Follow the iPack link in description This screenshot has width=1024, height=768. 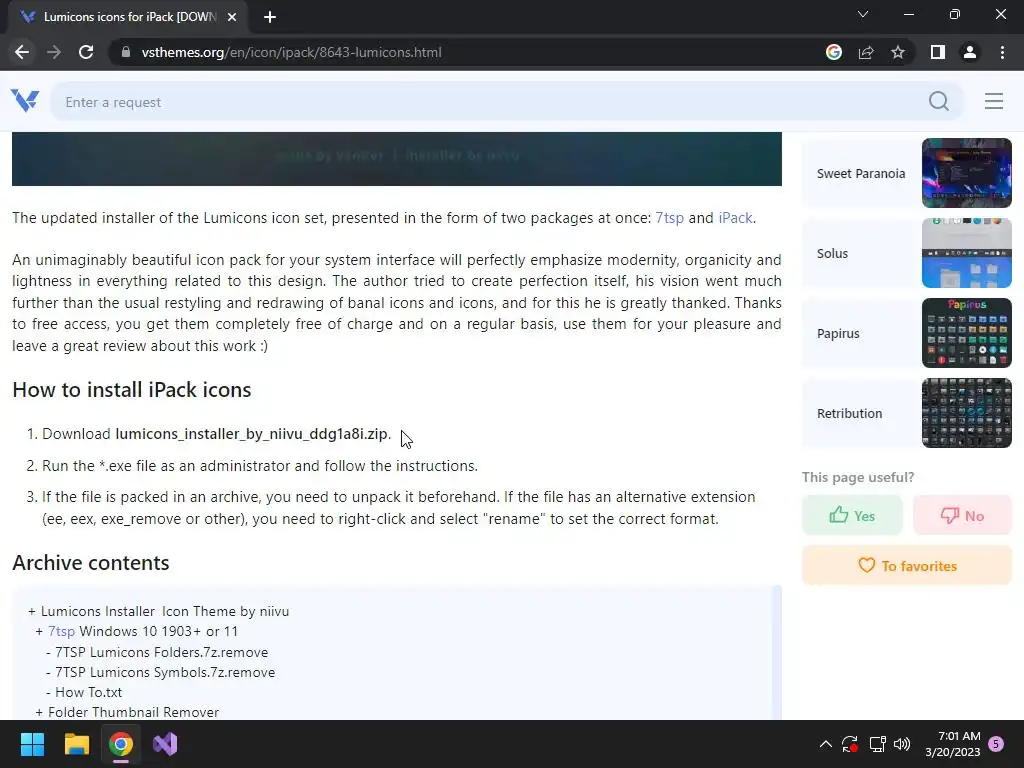pyautogui.click(x=735, y=217)
